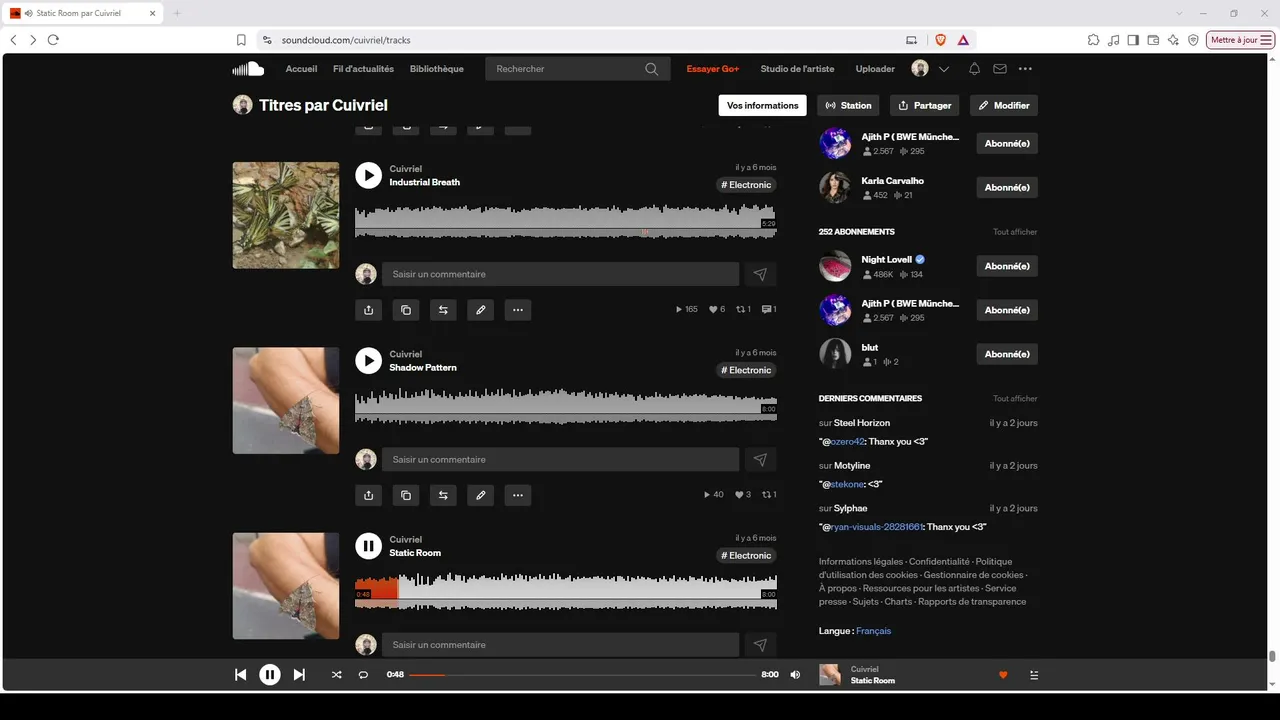Copy link of Shadow Pattern track
This screenshot has width=1280, height=720.
click(x=406, y=495)
